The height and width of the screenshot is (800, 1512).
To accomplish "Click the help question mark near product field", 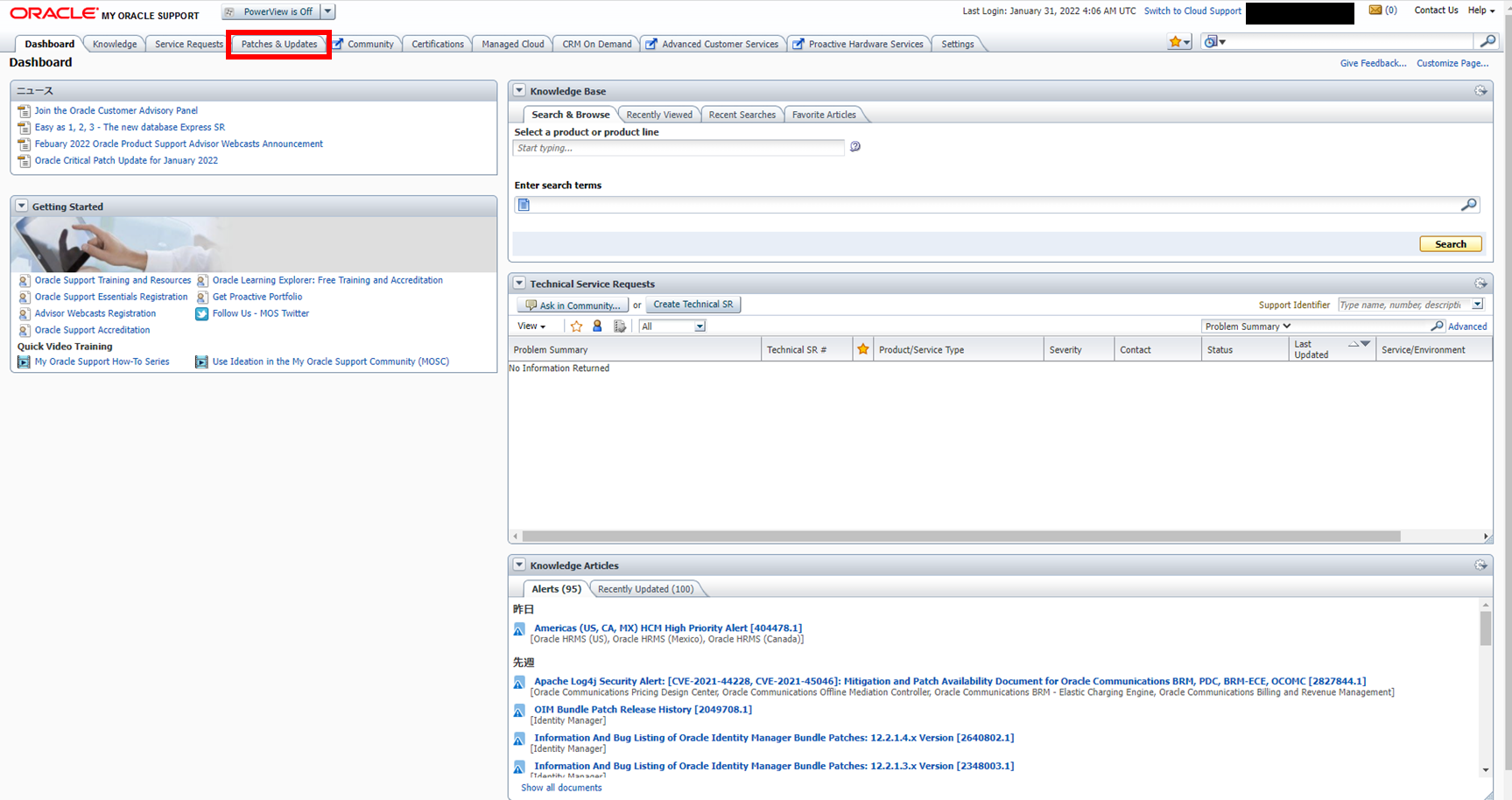I will coord(855,146).
